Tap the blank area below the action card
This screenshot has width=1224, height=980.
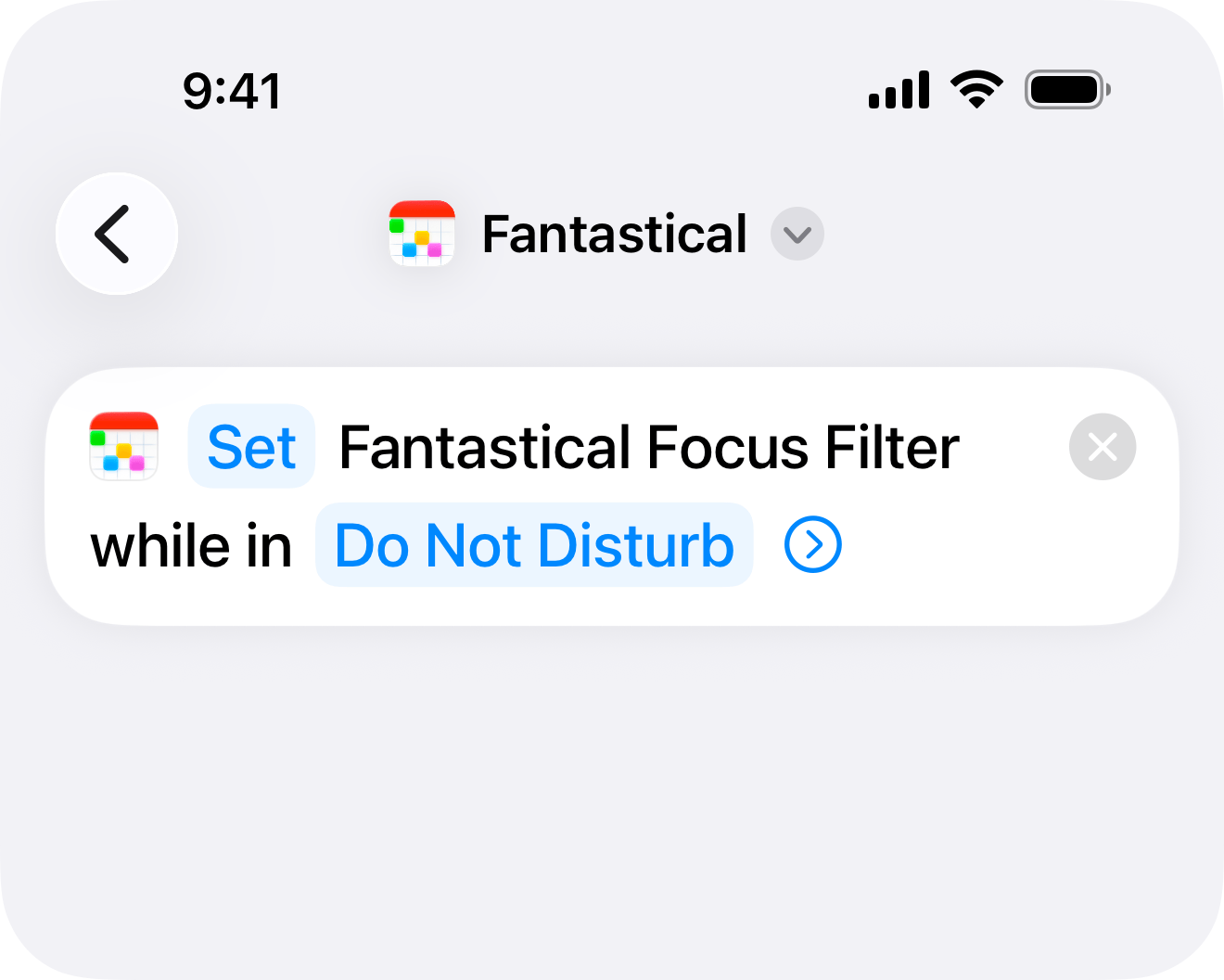pyautogui.click(x=612, y=788)
